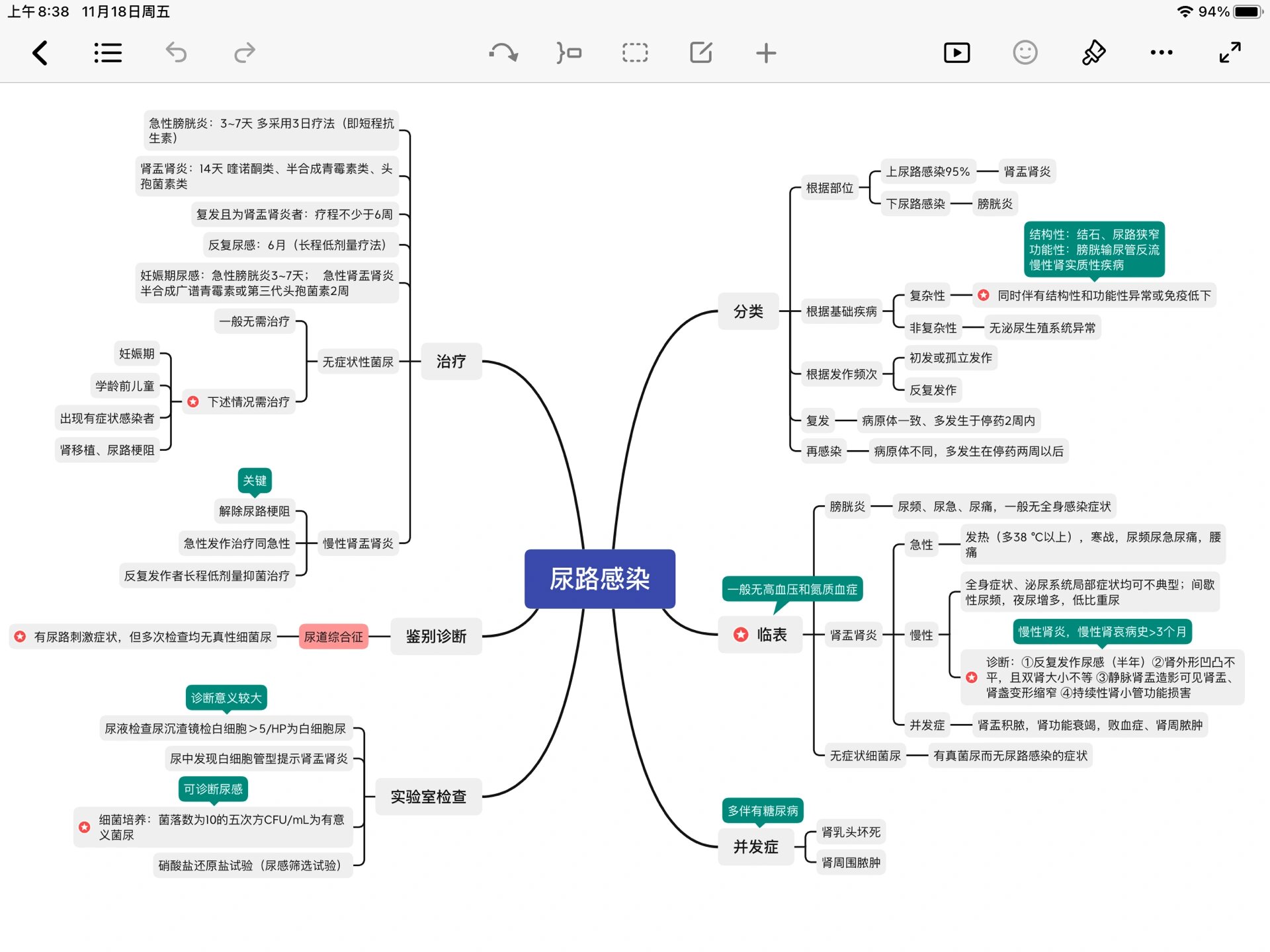Click the plus insert icon
Screen dimensions: 1270x952
(x=766, y=53)
